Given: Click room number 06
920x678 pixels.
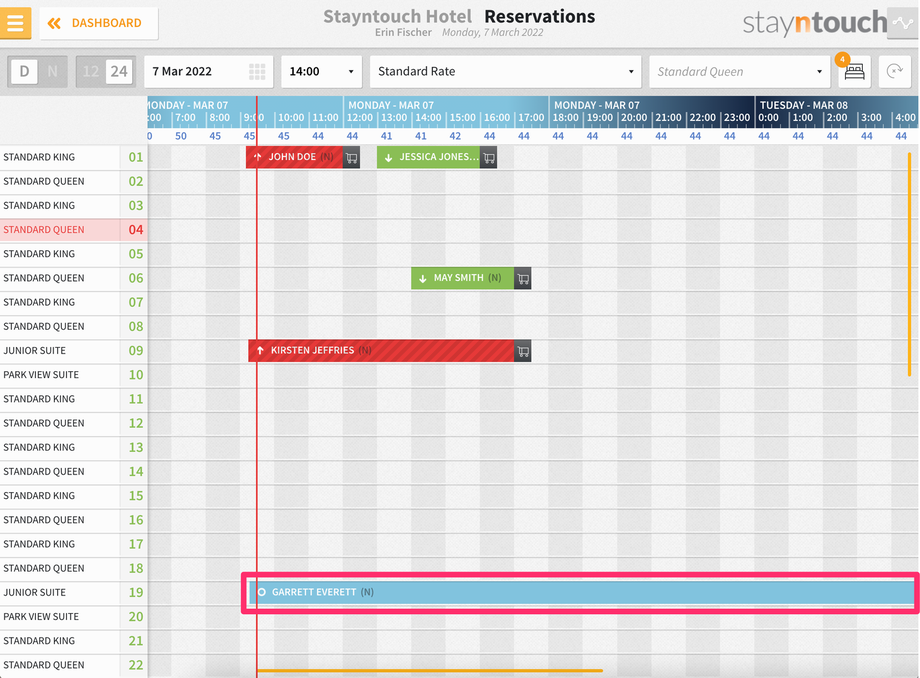Looking at the screenshot, I should coord(136,278).
